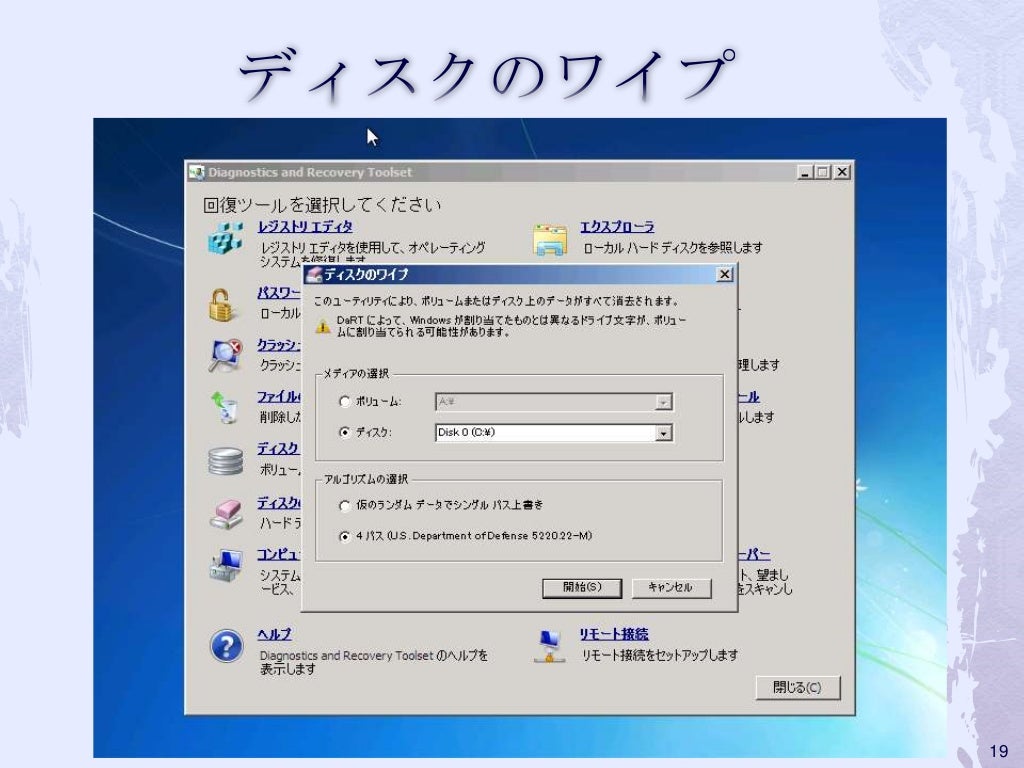Click the computer management icon
1024x768 pixels.
[x=225, y=566]
